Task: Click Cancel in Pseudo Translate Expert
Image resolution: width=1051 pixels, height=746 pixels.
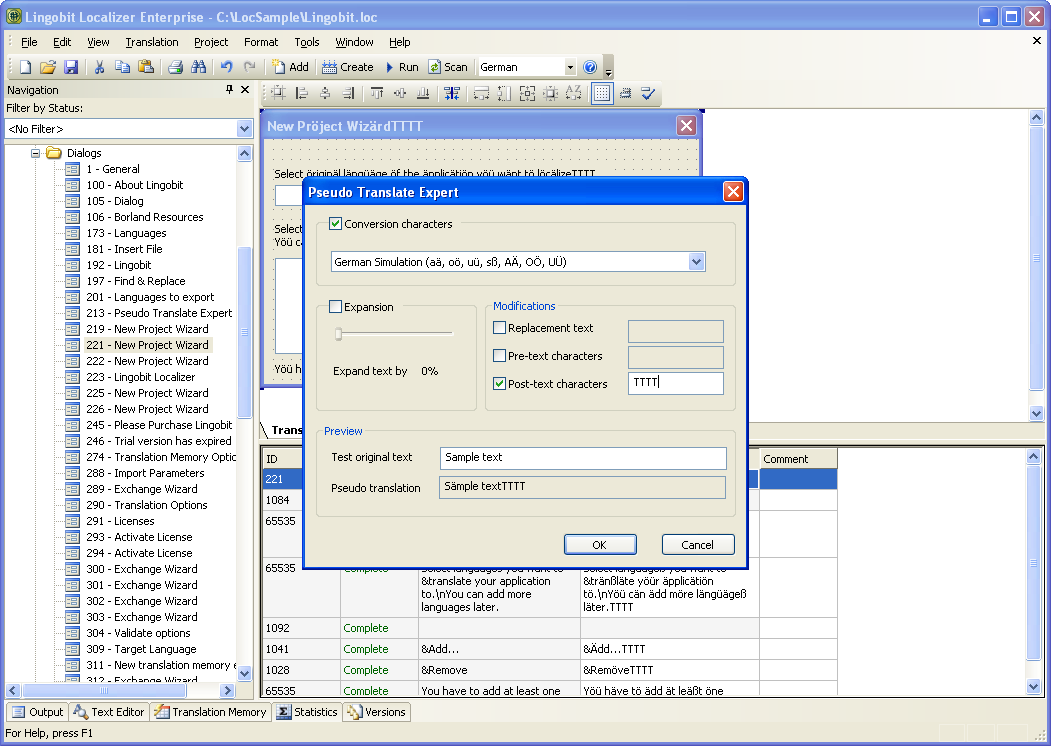Action: point(698,545)
